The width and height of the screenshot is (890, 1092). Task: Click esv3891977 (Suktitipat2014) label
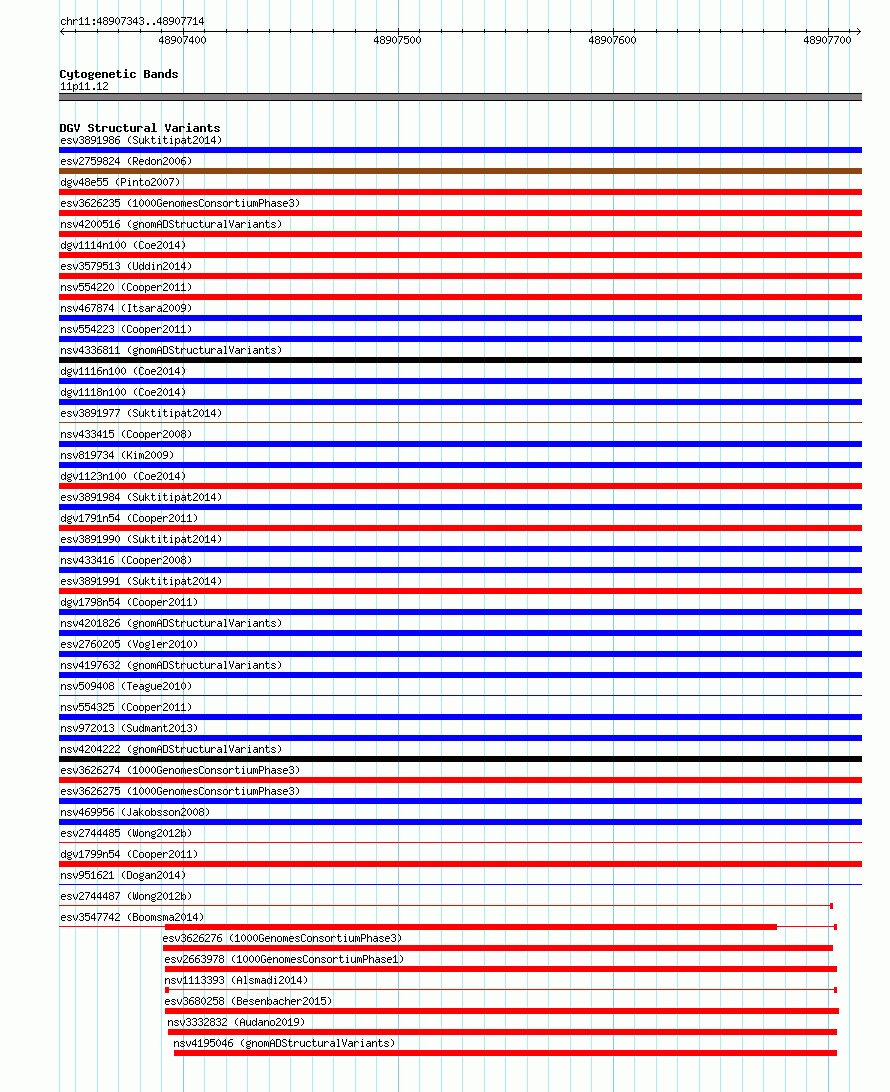pos(141,413)
